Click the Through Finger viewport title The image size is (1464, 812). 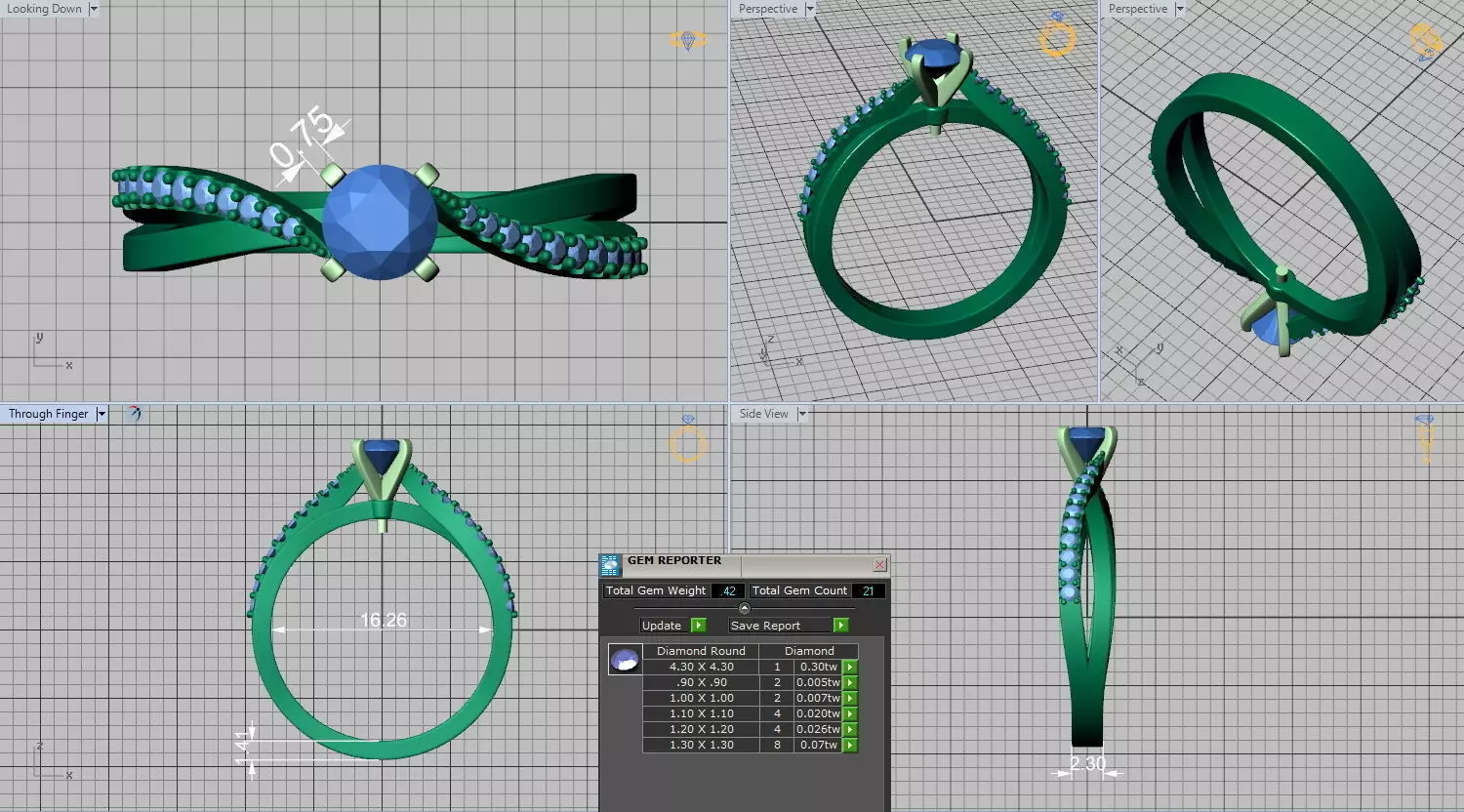pyautogui.click(x=49, y=414)
